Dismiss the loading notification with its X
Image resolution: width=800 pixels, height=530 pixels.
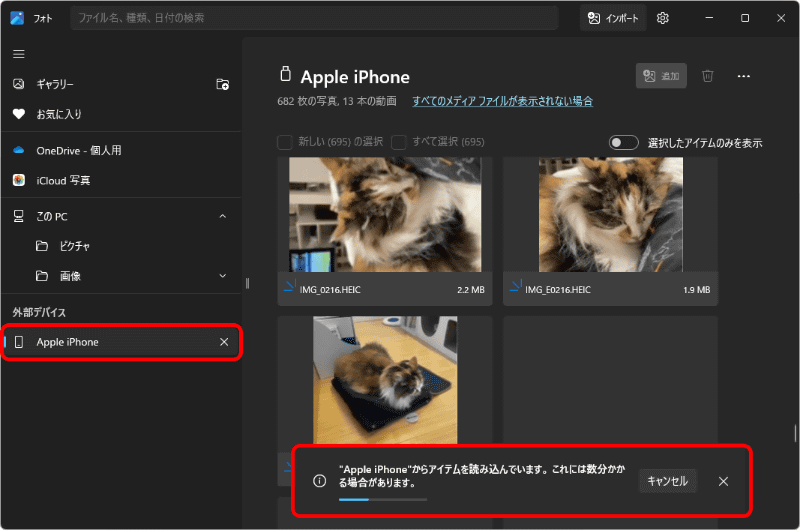tap(723, 481)
